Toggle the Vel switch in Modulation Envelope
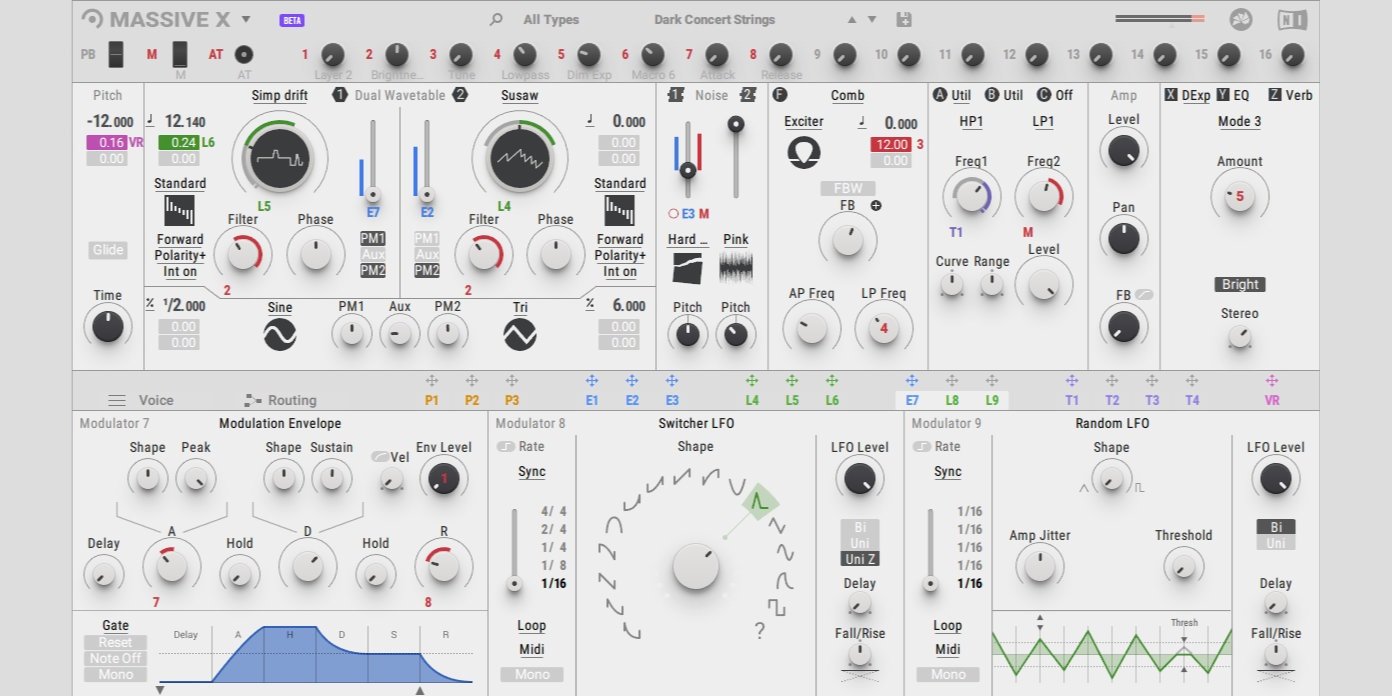Screen dimensions: 1392x696 379,457
